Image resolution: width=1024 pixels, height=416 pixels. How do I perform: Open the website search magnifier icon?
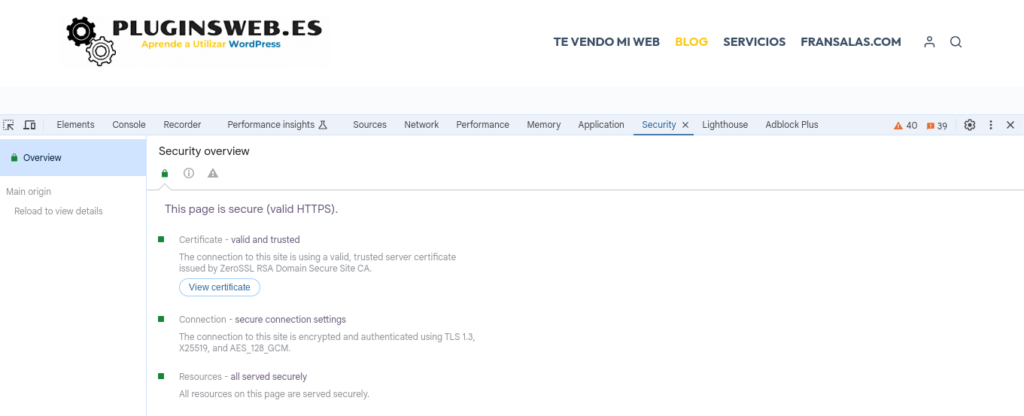(x=955, y=42)
